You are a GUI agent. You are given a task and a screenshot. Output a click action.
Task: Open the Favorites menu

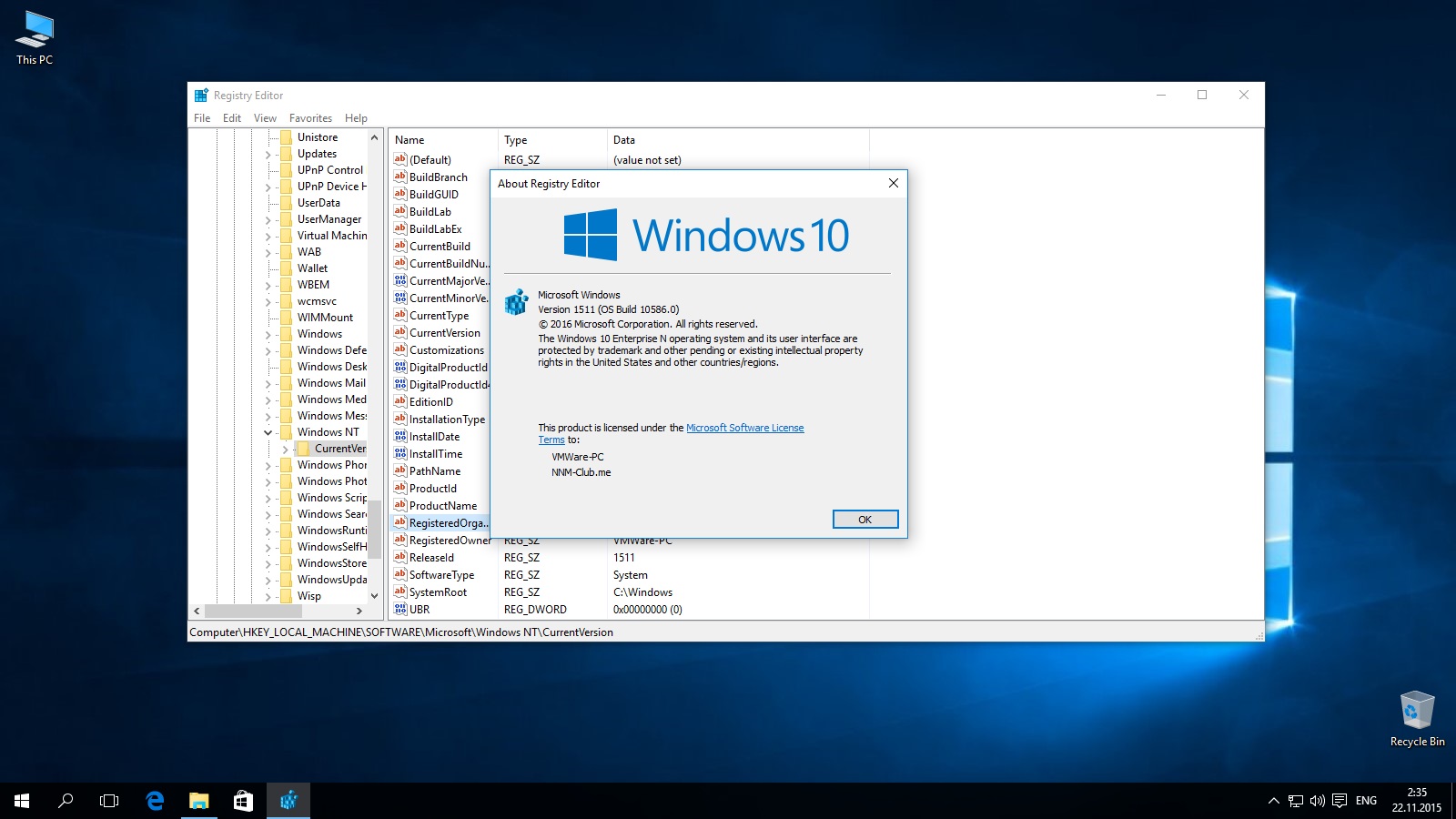point(310,118)
